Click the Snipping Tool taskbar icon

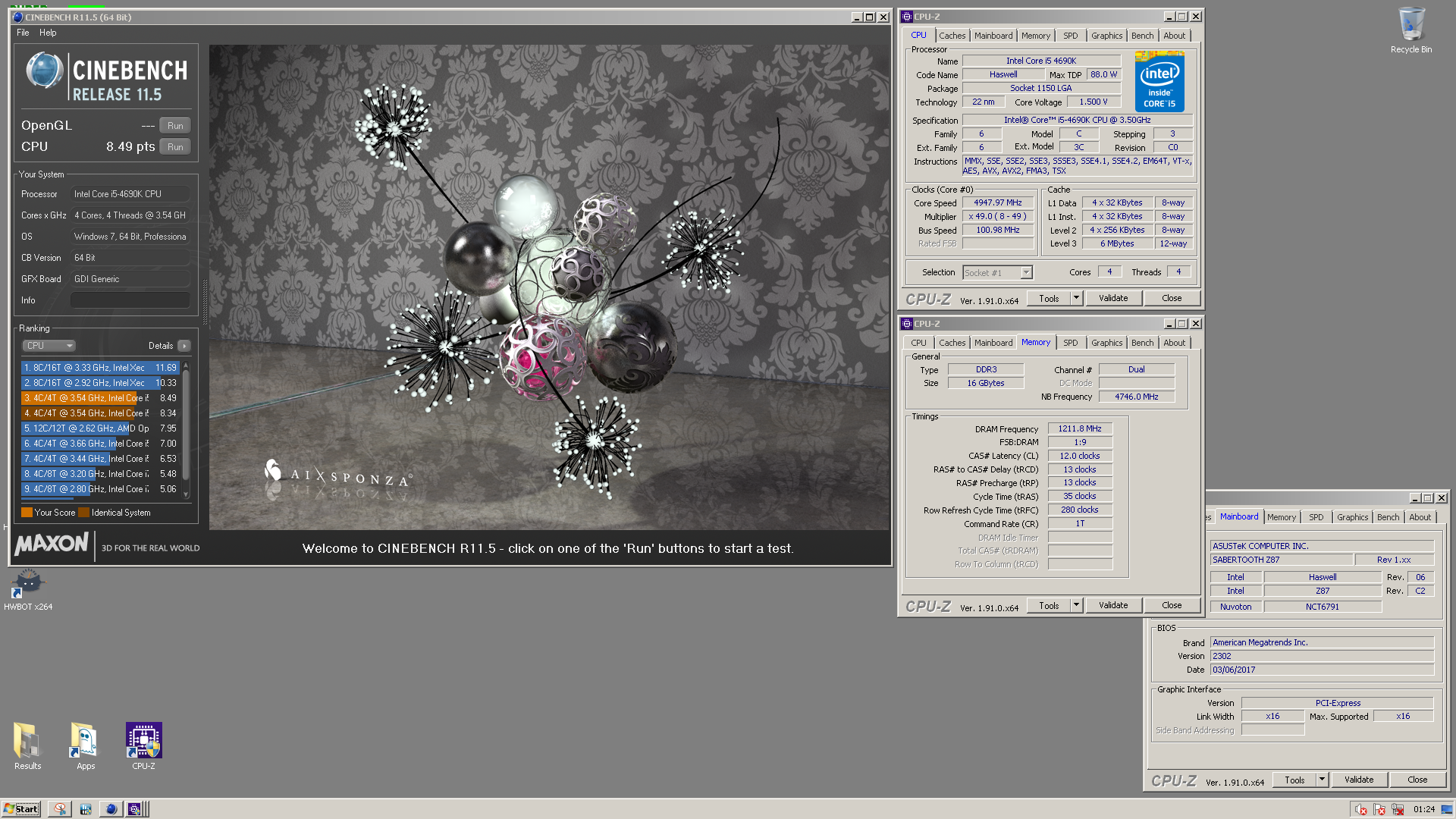coord(60,809)
